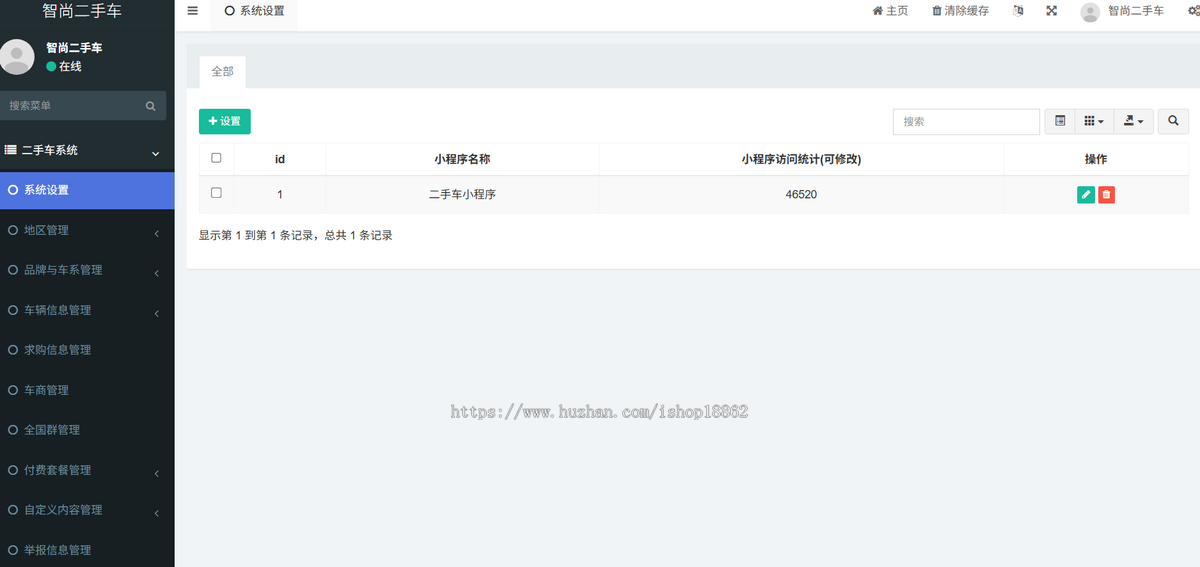Viewport: 1200px width, 567px height.
Task: Open 车商管理 sidebar item
Action: pyautogui.click(x=87, y=390)
